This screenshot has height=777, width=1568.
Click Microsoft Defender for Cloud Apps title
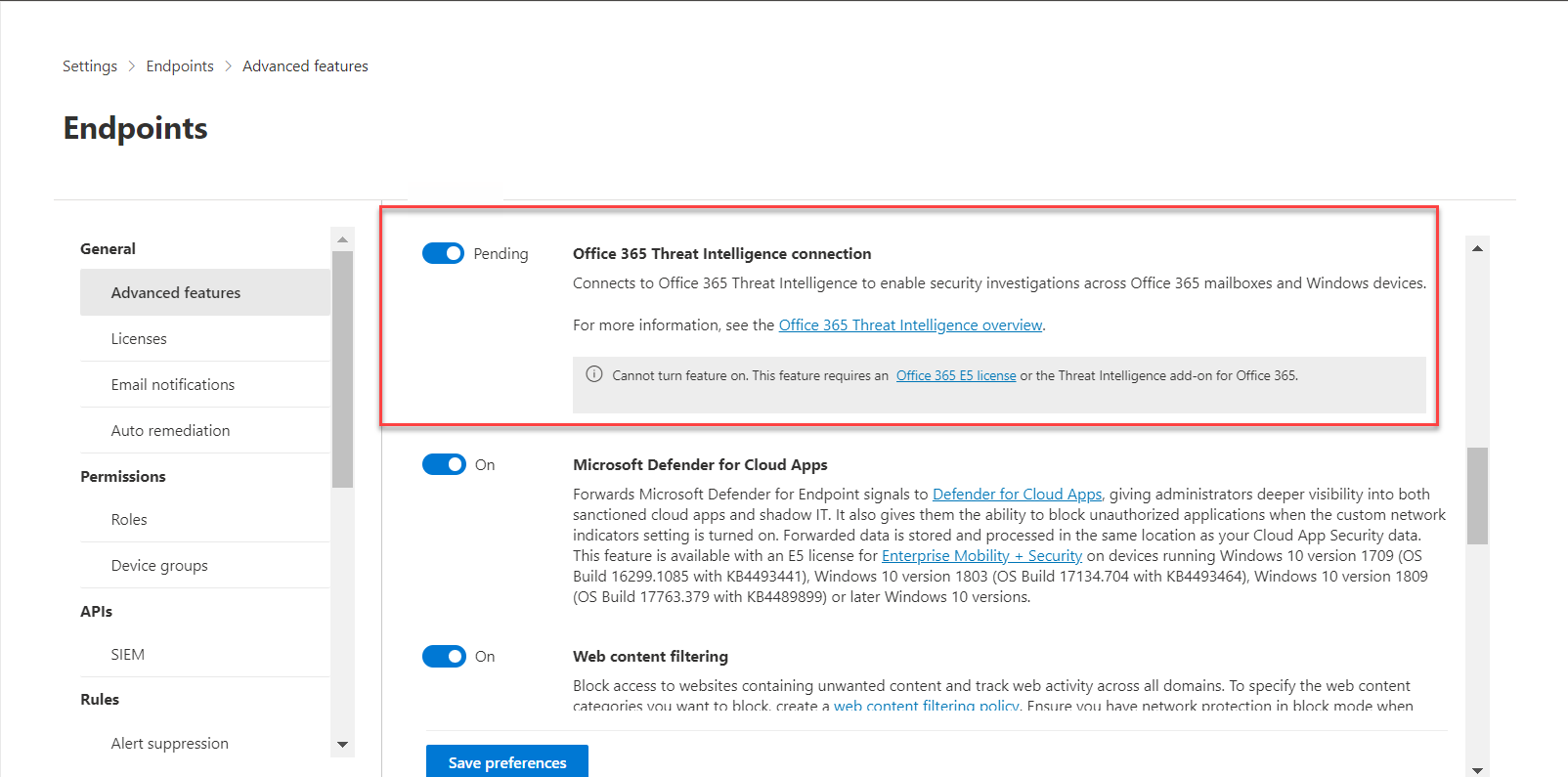point(700,464)
